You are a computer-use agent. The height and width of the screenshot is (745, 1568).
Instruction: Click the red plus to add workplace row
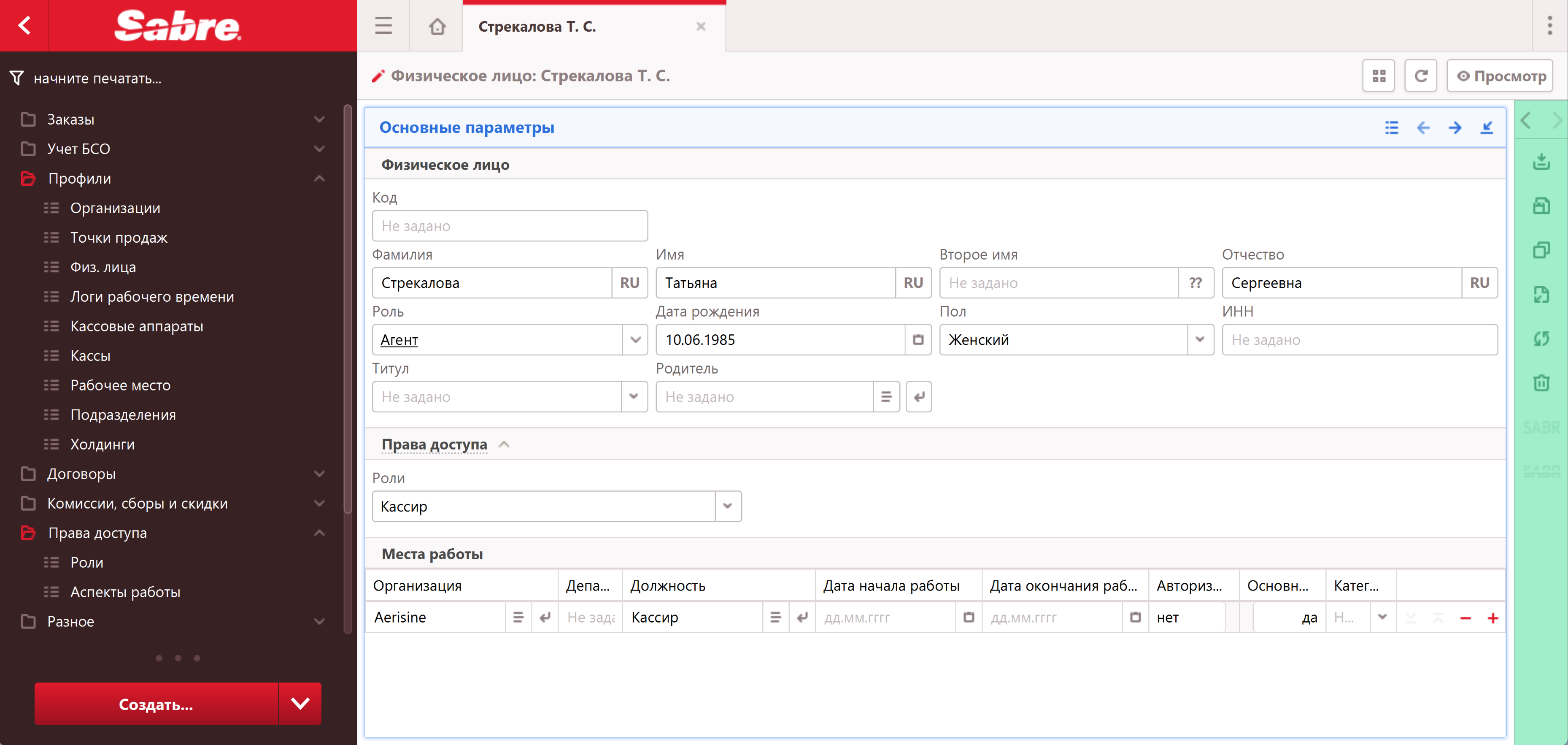point(1492,618)
